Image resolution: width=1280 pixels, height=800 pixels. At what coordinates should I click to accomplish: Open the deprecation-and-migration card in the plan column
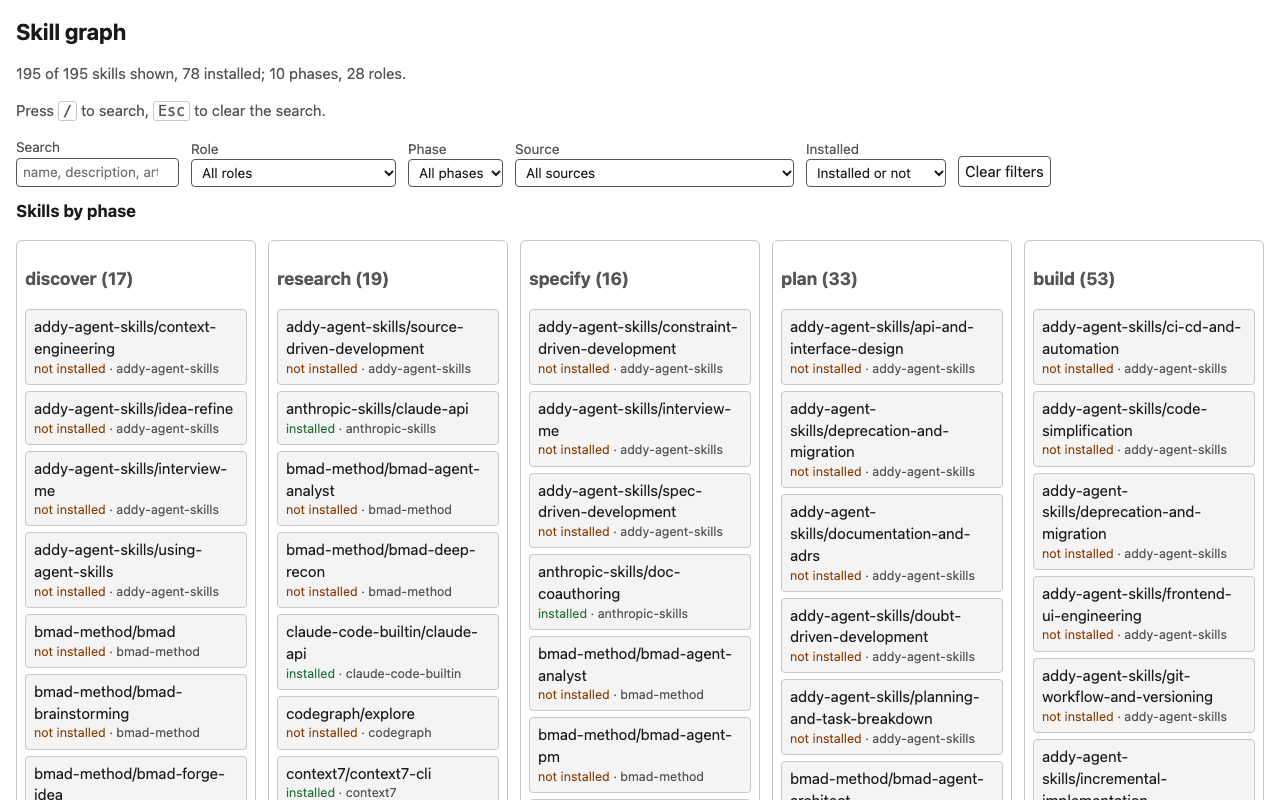pyautogui.click(x=892, y=440)
